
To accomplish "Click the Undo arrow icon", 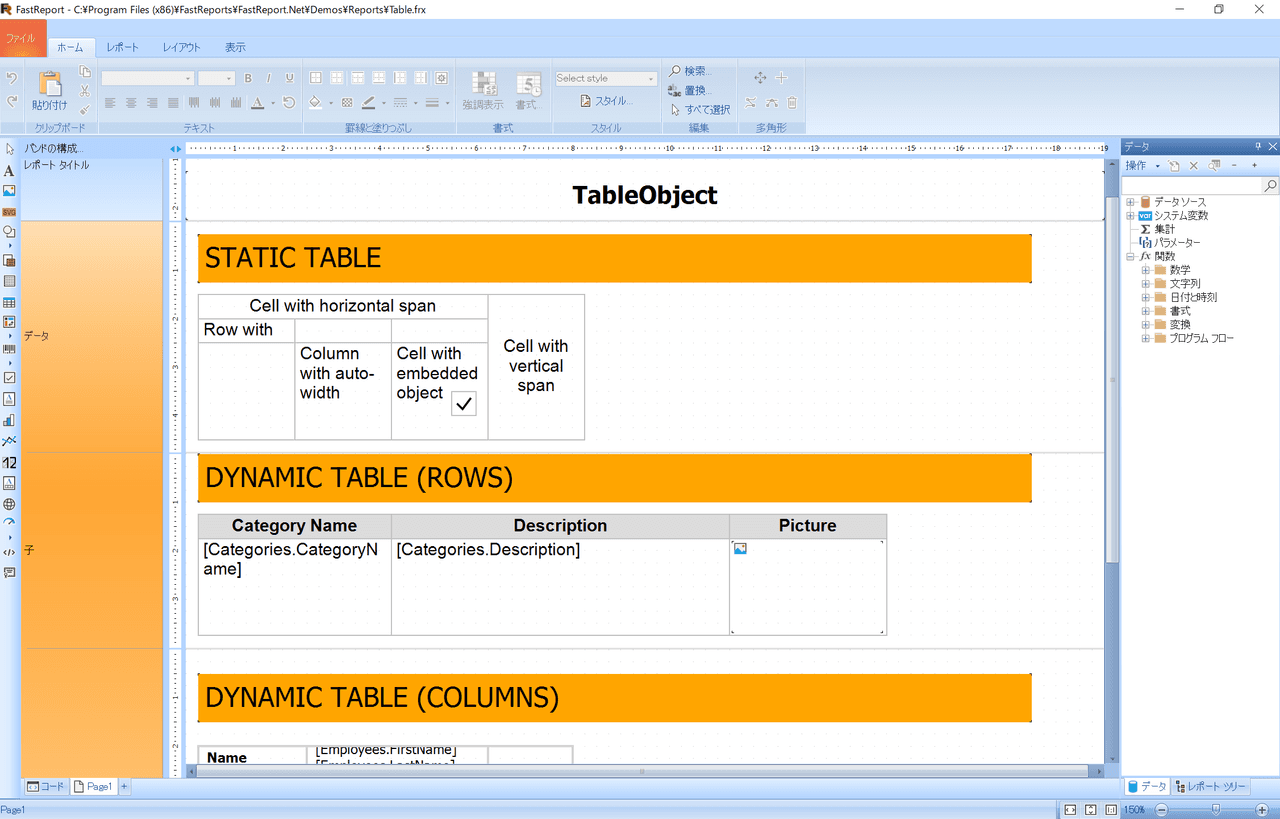I will tap(12, 78).
